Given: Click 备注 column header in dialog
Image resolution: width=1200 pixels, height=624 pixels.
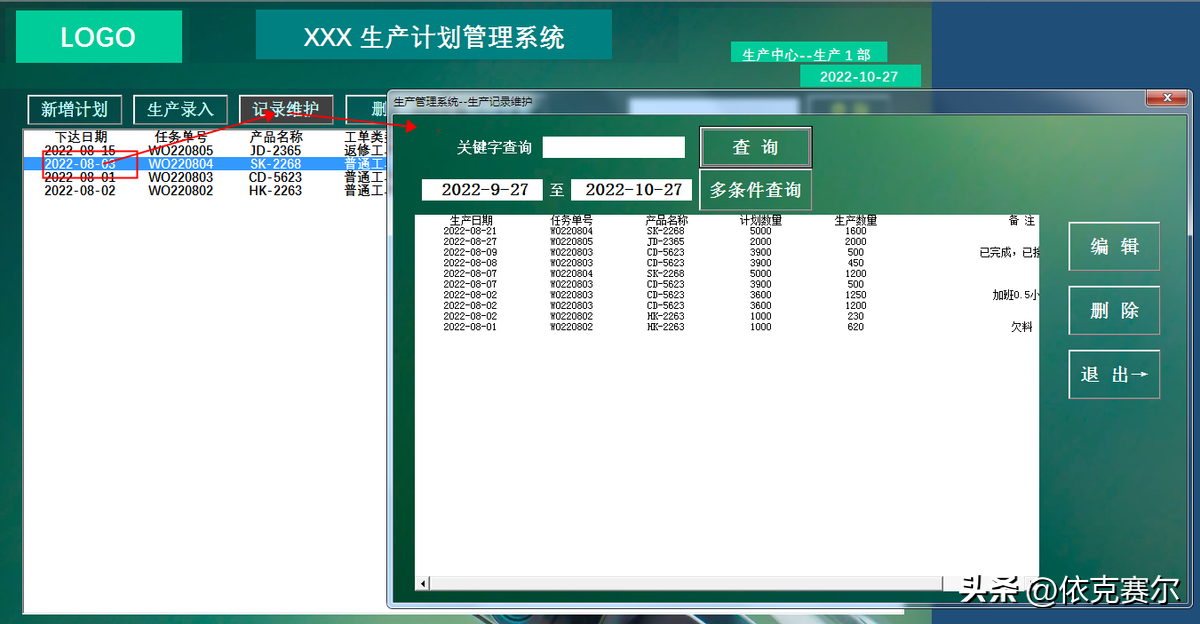Looking at the screenshot, I should (x=1022, y=220).
